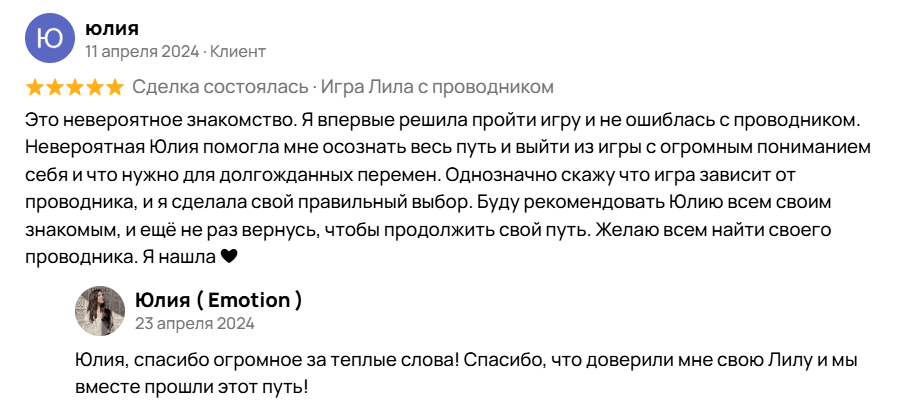Click the Сделка состоялась status text
Image resolution: width=906 pixels, height=416 pixels.
220,87
